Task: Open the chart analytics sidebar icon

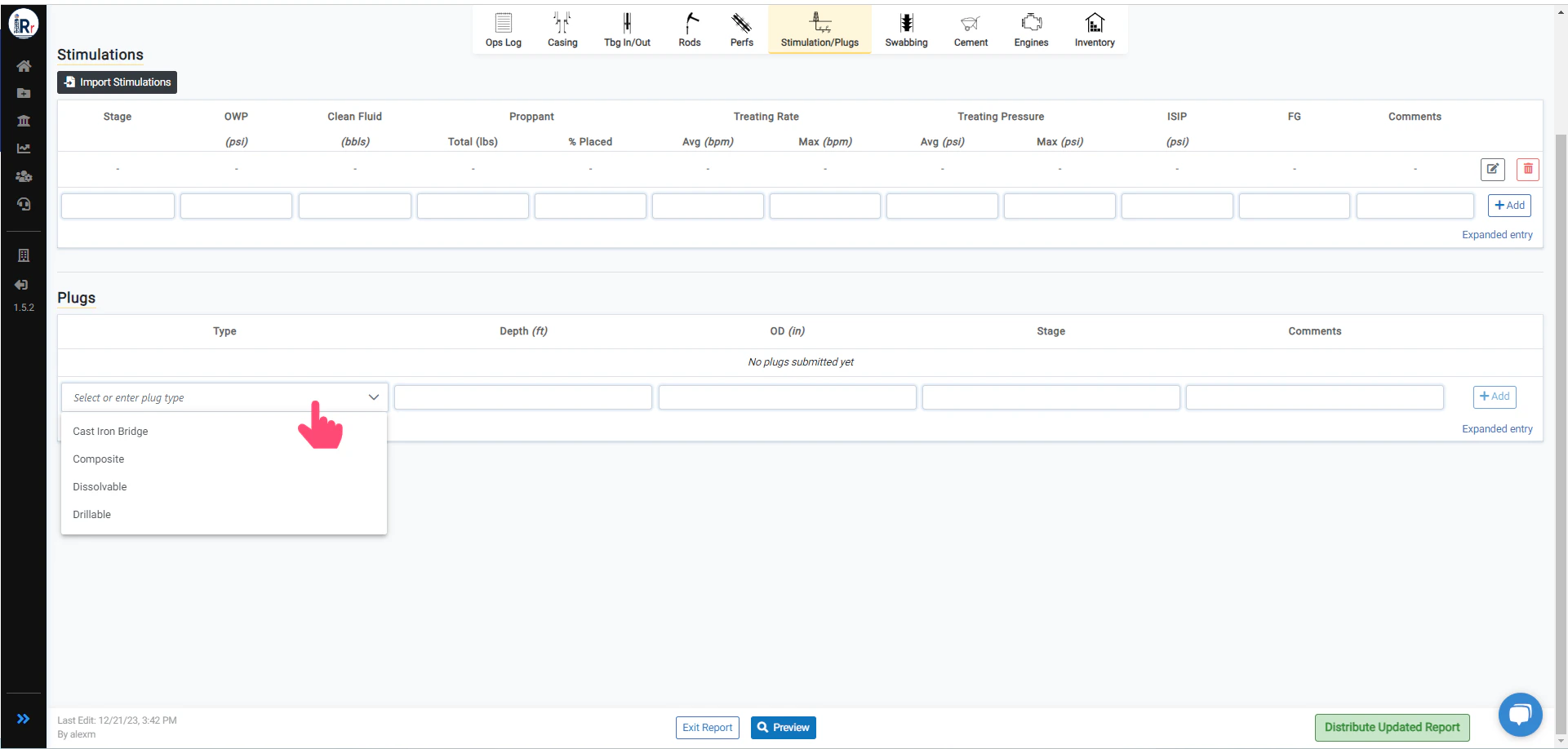Action: 24,148
